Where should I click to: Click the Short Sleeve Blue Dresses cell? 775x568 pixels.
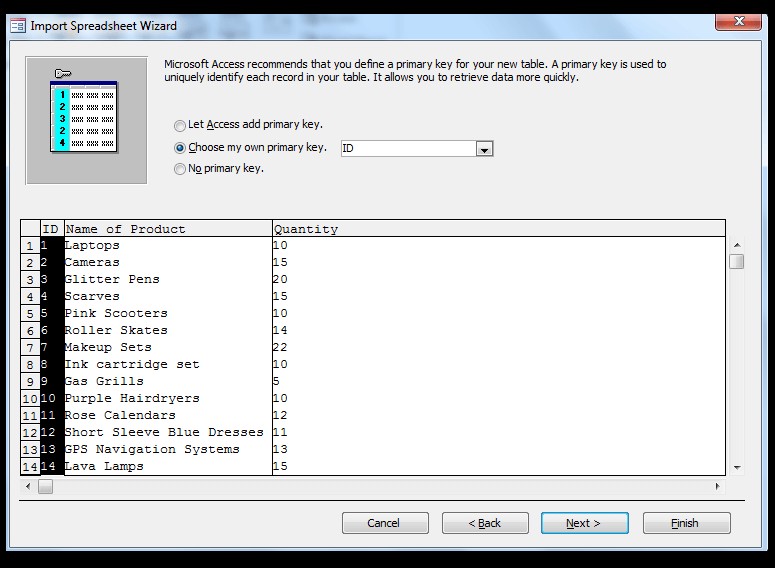168,432
